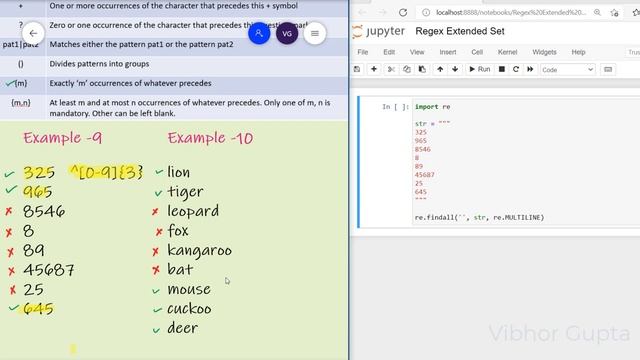This screenshot has height=360, width=640.
Task: Click the word 'kangaroo' in Example 10
Action: pyautogui.click(x=199, y=251)
